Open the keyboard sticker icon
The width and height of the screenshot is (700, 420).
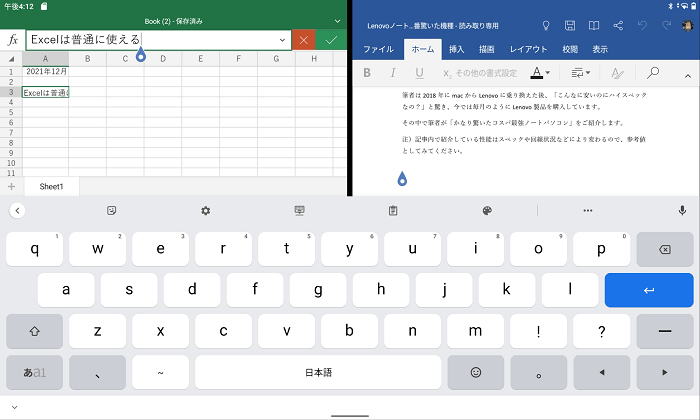pyautogui.click(x=112, y=211)
